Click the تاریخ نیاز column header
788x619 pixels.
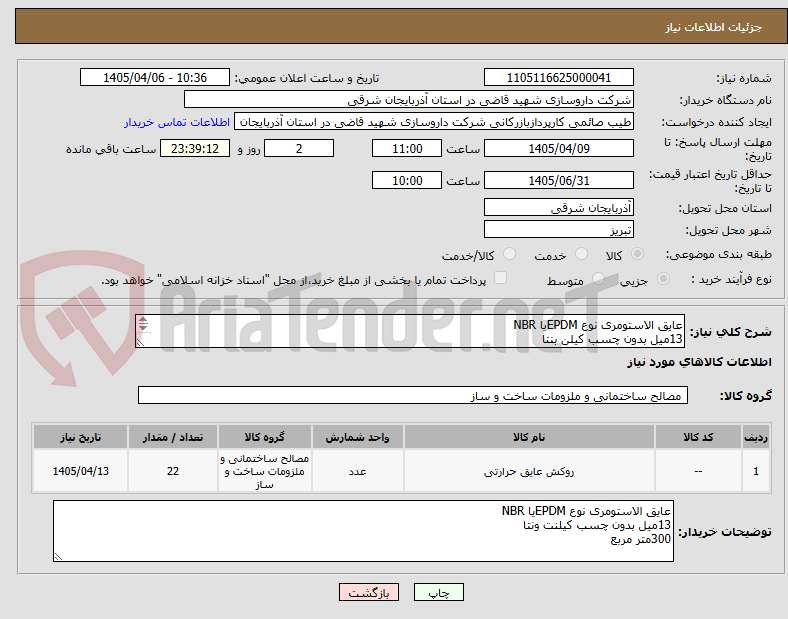(x=80, y=437)
